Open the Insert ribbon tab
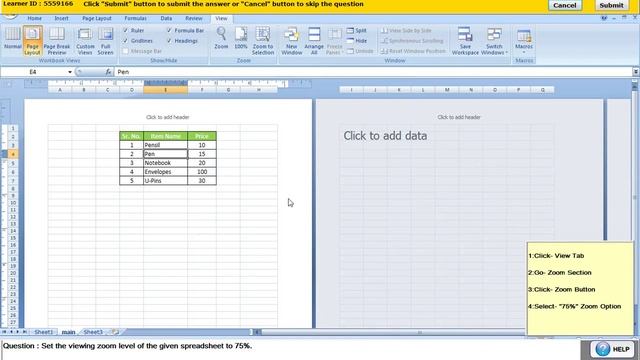The image size is (640, 360). [61, 18]
